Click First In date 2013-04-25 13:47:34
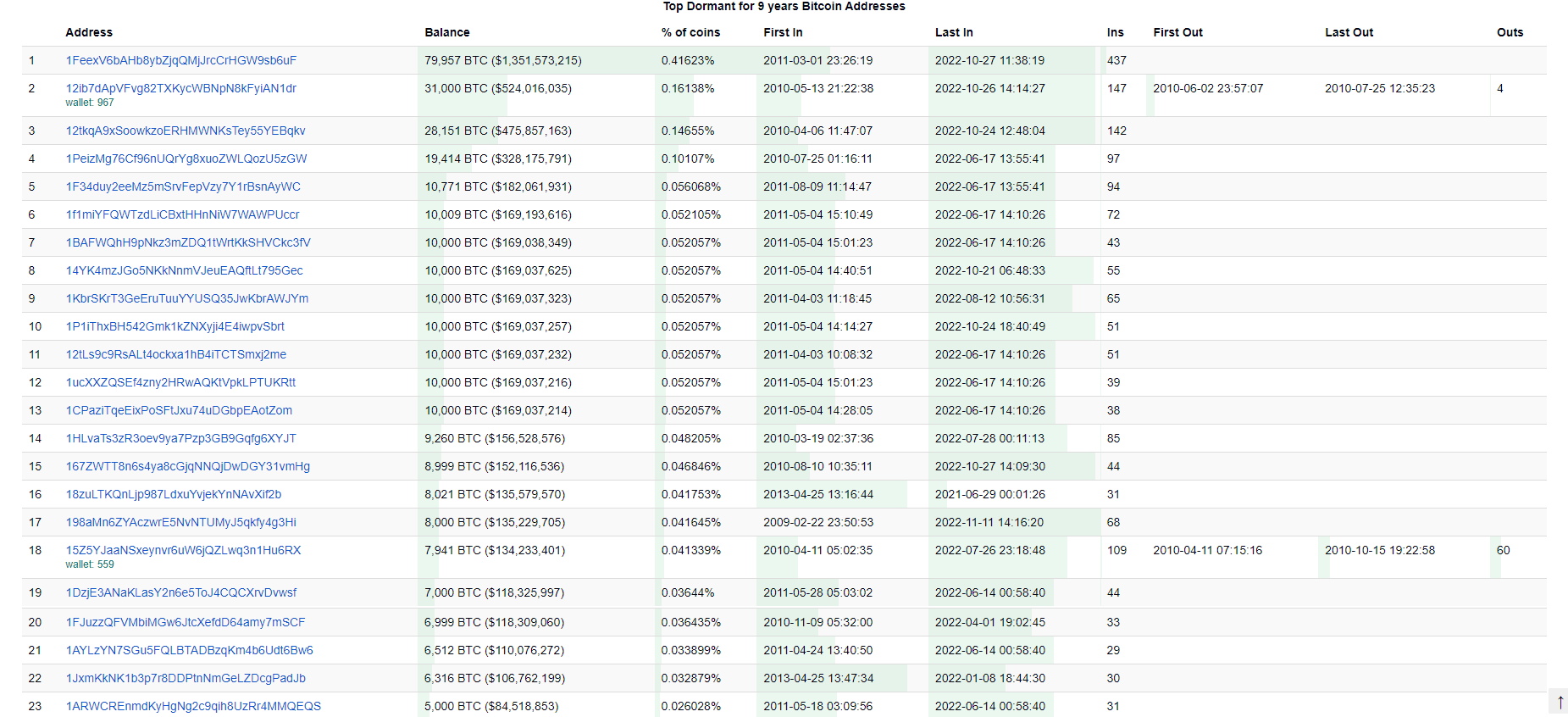1568x717 pixels. (x=818, y=678)
